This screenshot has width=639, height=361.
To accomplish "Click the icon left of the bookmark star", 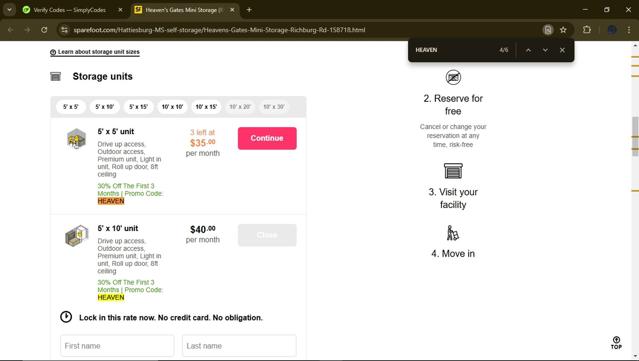I will (548, 30).
